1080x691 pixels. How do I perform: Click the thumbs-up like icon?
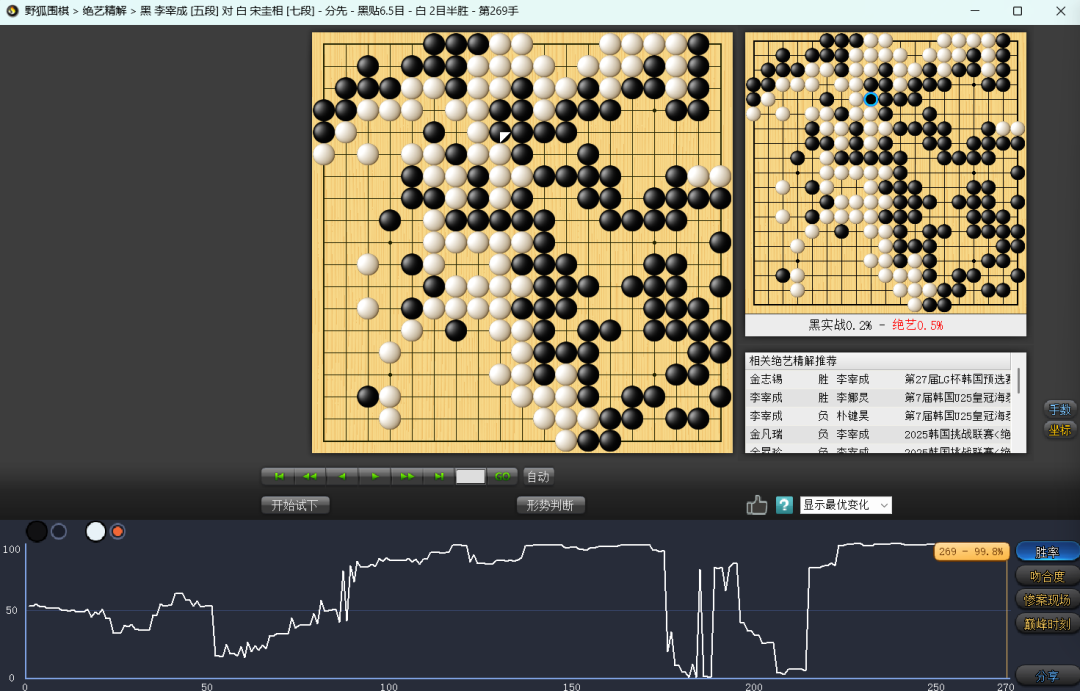757,505
